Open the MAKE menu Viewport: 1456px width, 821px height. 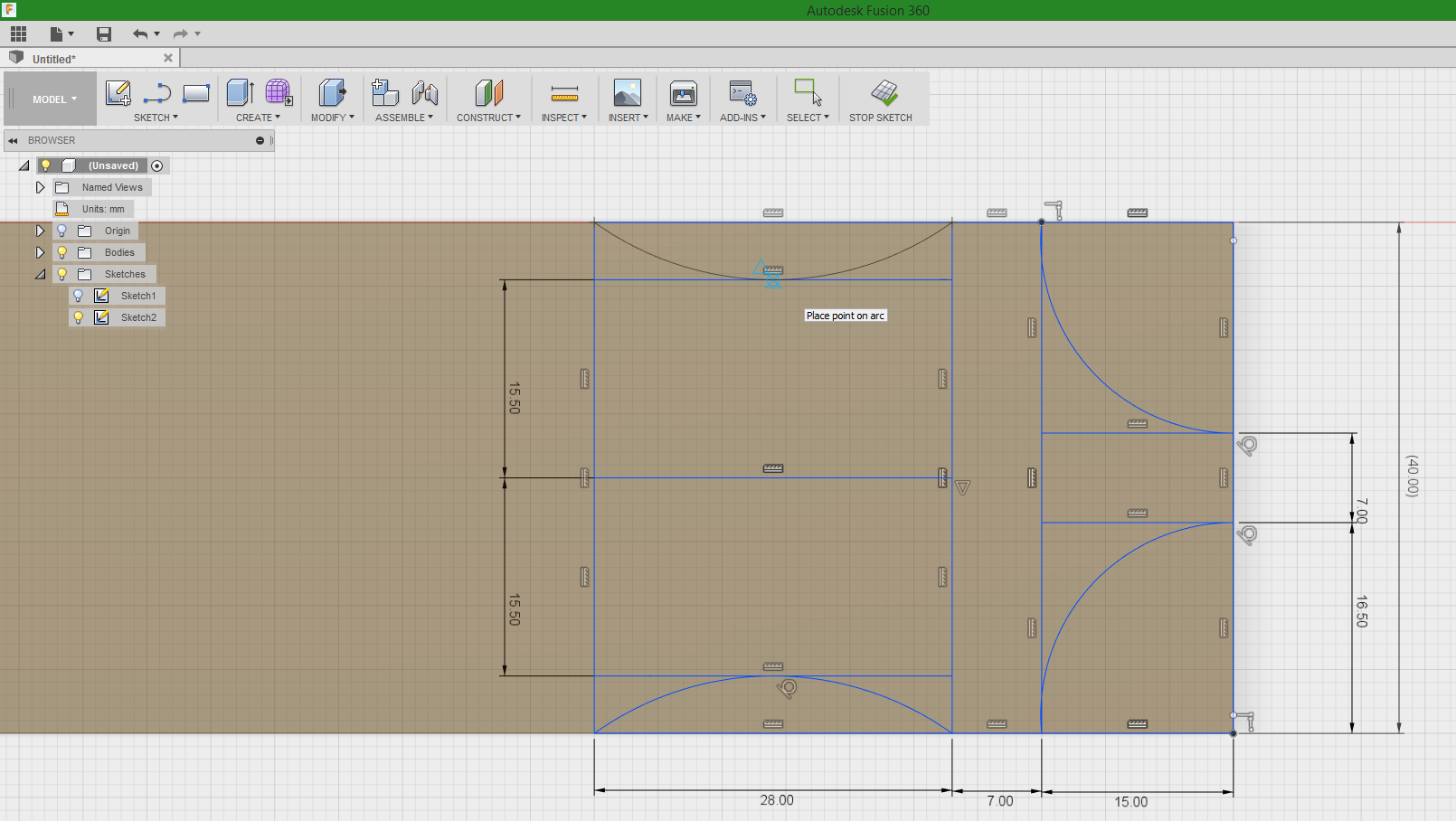(684, 118)
